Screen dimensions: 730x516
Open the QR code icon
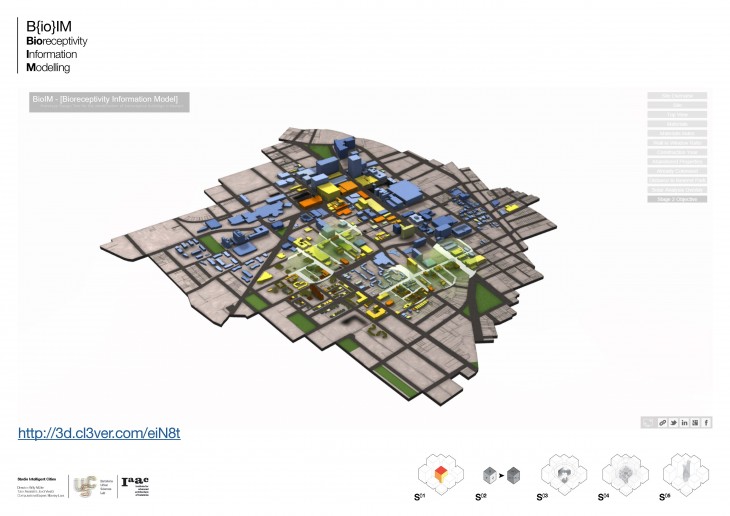pyautogui.click(x=696, y=423)
